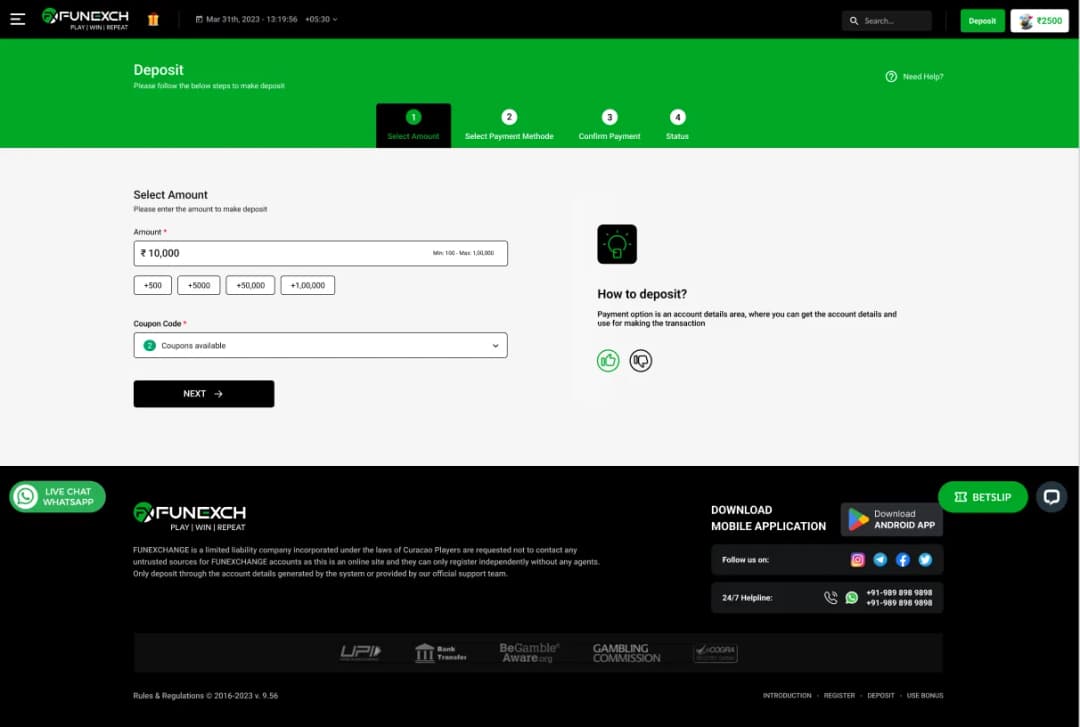Open promotions via the gift icon
This screenshot has height=727, width=1080.
pyautogui.click(x=152, y=18)
